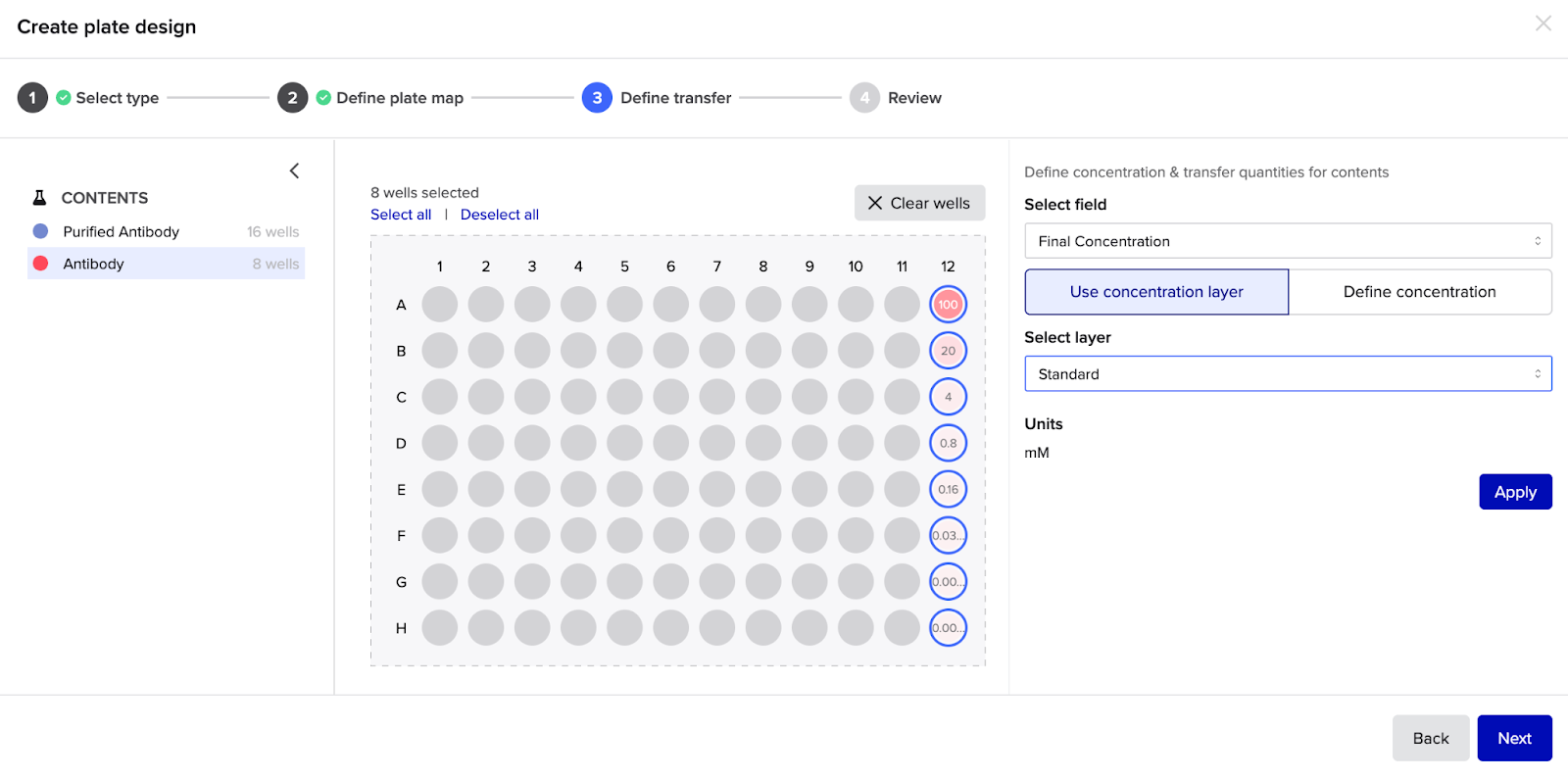Choose Use concentration layer option
1568x779 pixels.
click(x=1156, y=292)
